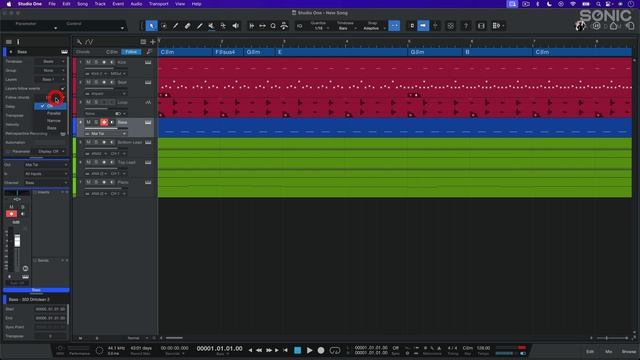Choose Narrow in Follow chords menu
Screen dimensions: 640x360
[53, 120]
